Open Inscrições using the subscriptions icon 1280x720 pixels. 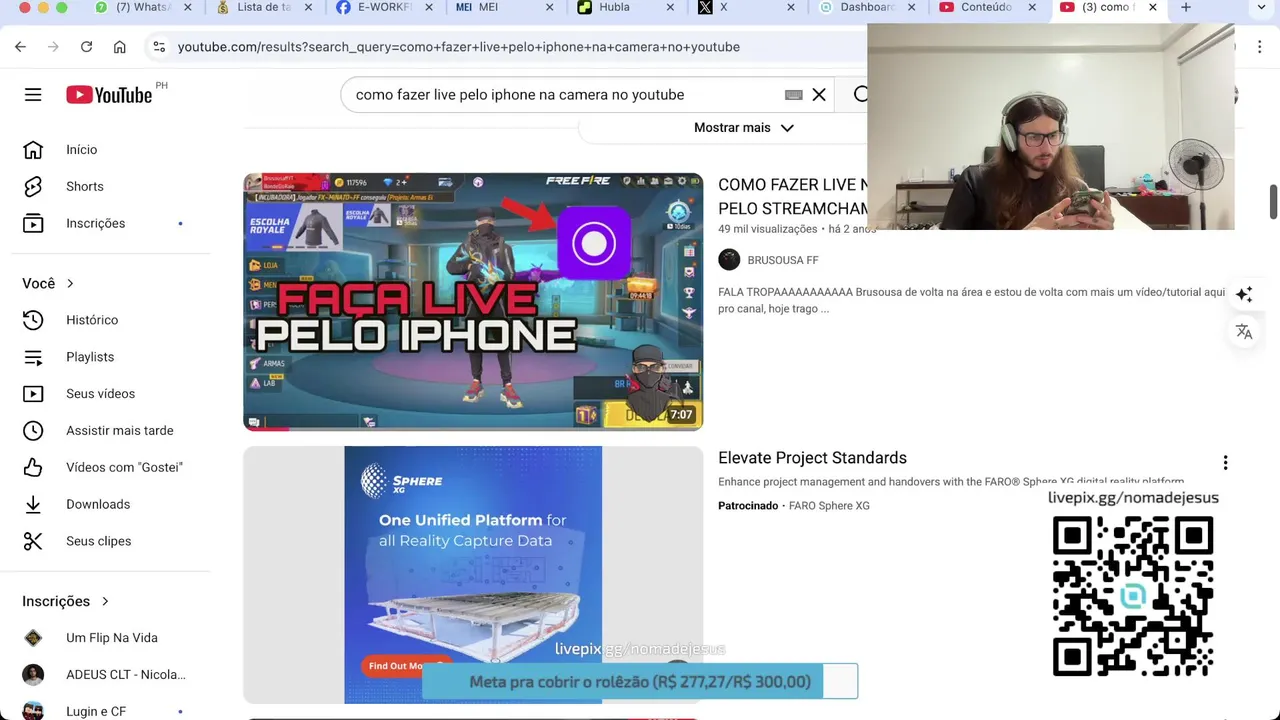[33, 224]
